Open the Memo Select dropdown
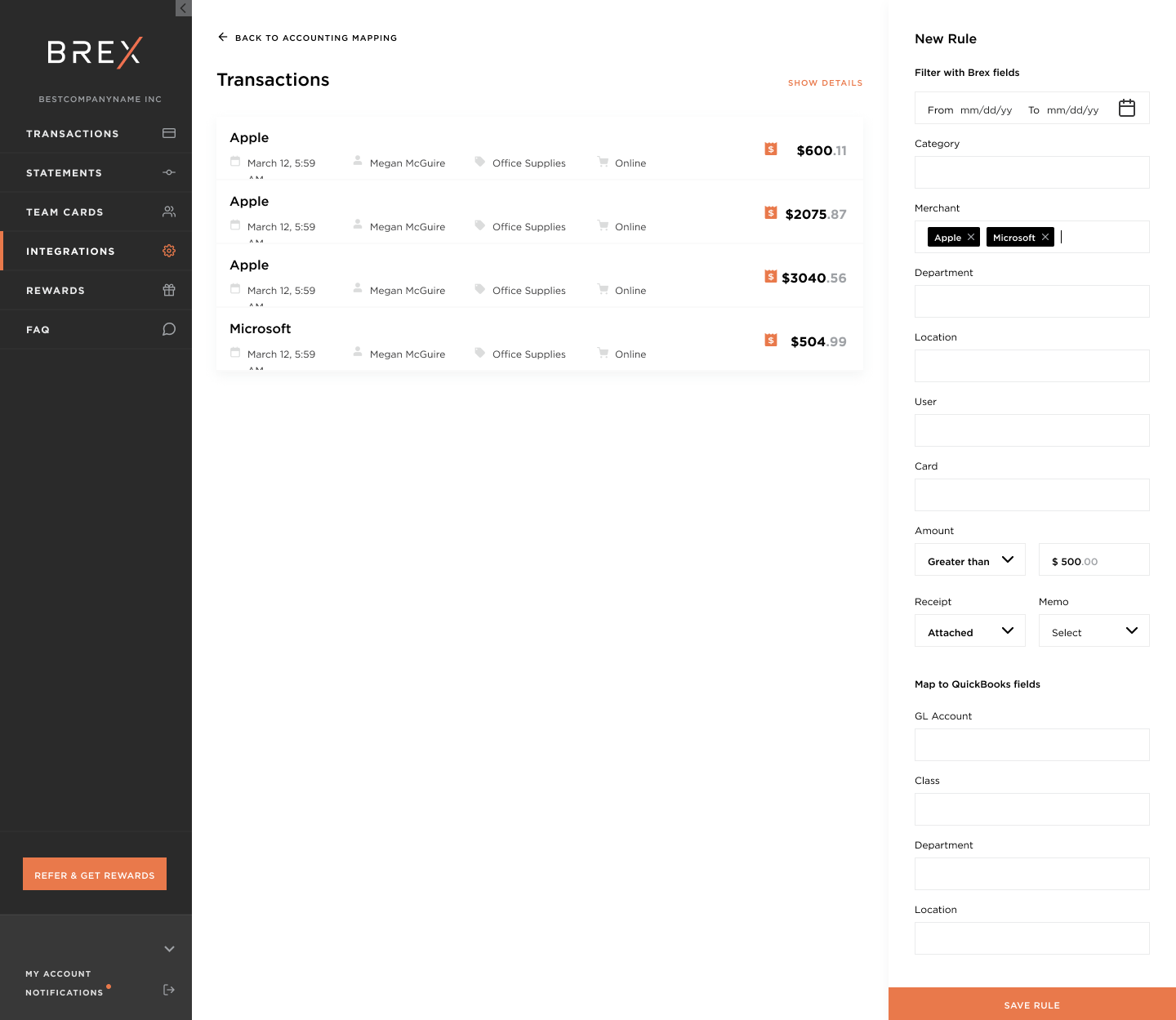Screen dimensions: 1176x1020 coord(1094,630)
